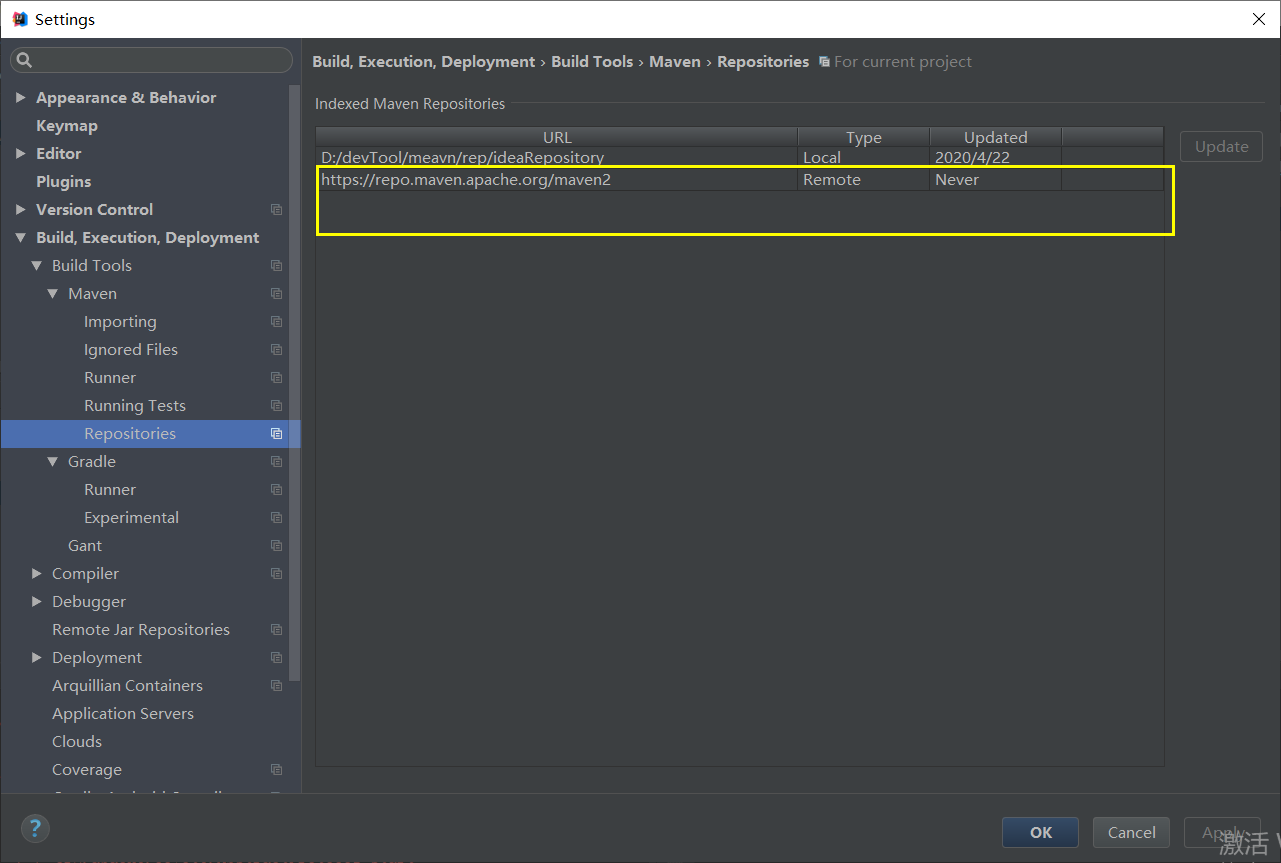Click Maven in the breadcrumb path
The height and width of the screenshot is (863, 1281).
pyautogui.click(x=675, y=62)
